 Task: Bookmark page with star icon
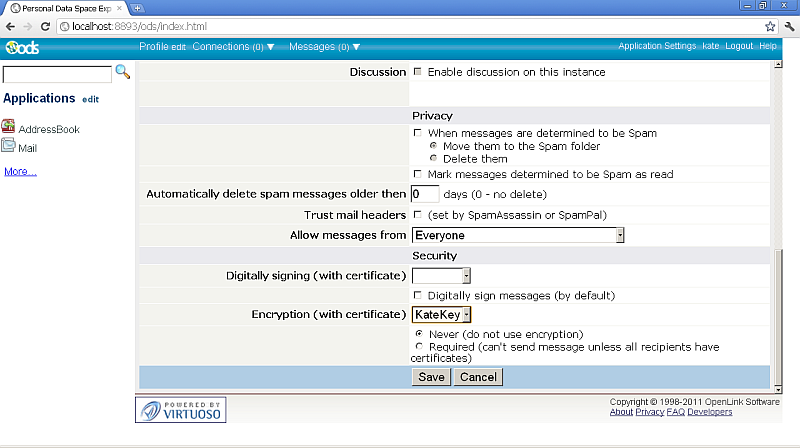tap(770, 26)
